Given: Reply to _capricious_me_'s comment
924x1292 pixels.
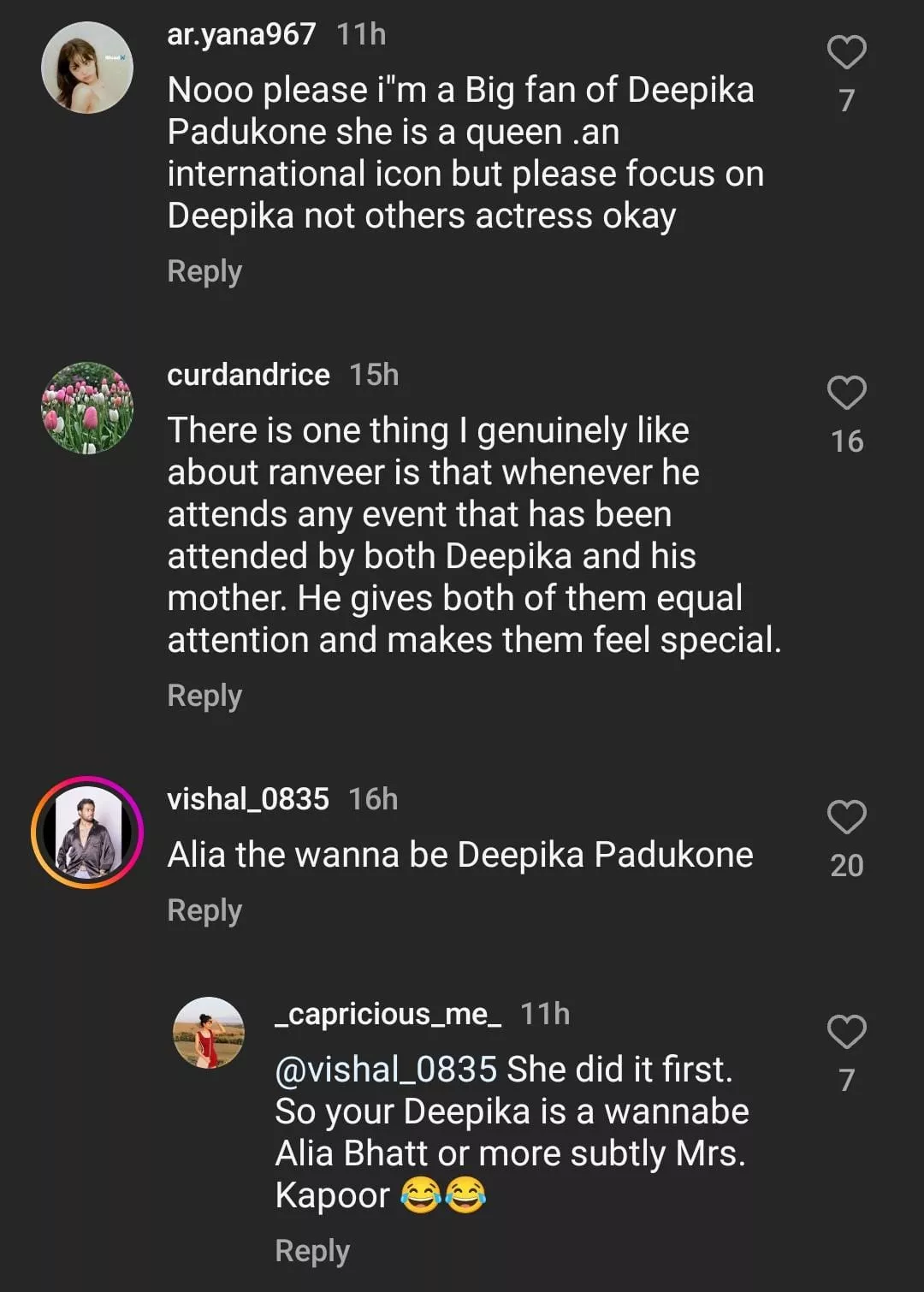Looking at the screenshot, I should click(x=312, y=1251).
